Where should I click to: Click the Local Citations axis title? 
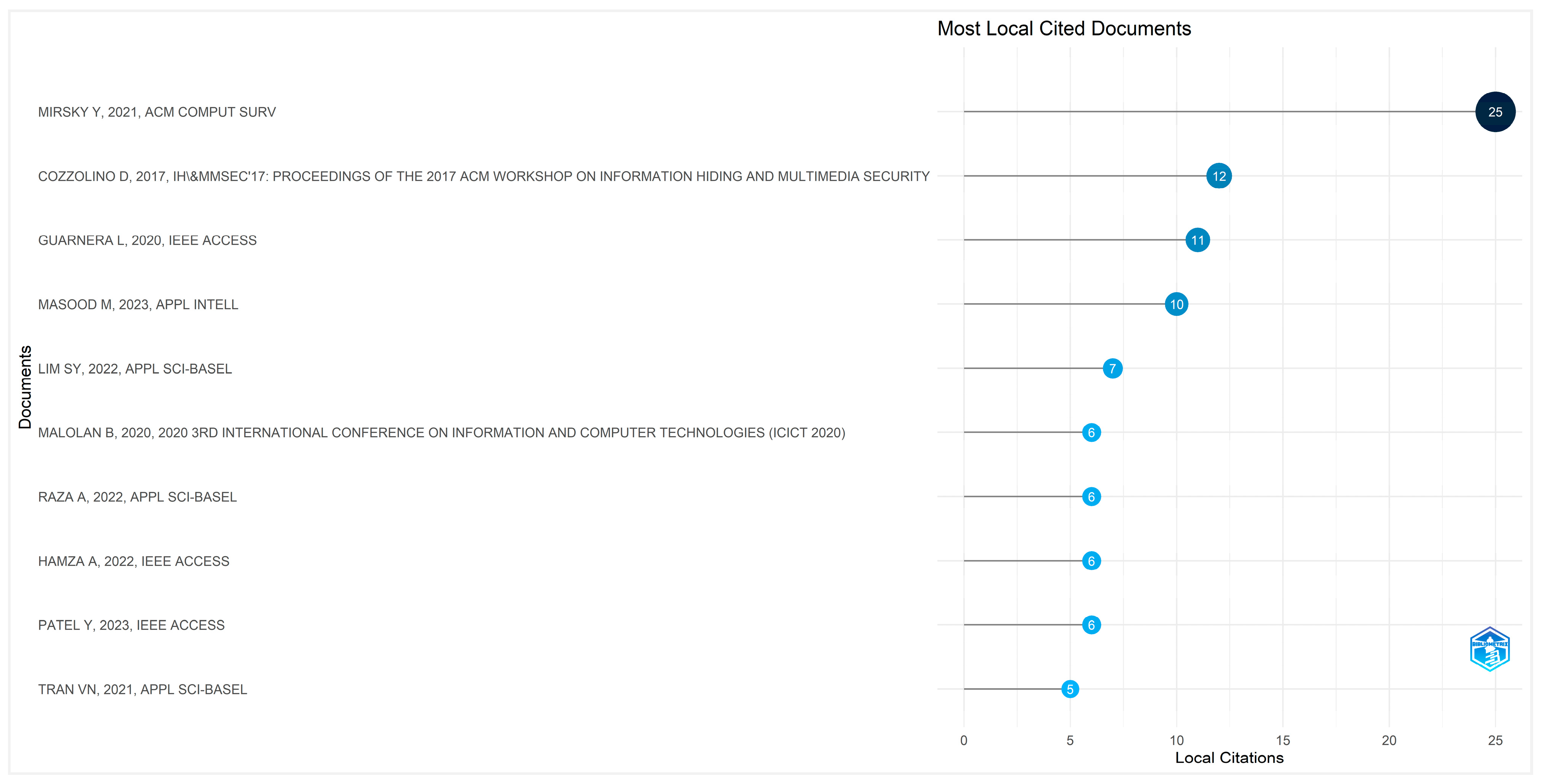pyautogui.click(x=1229, y=758)
